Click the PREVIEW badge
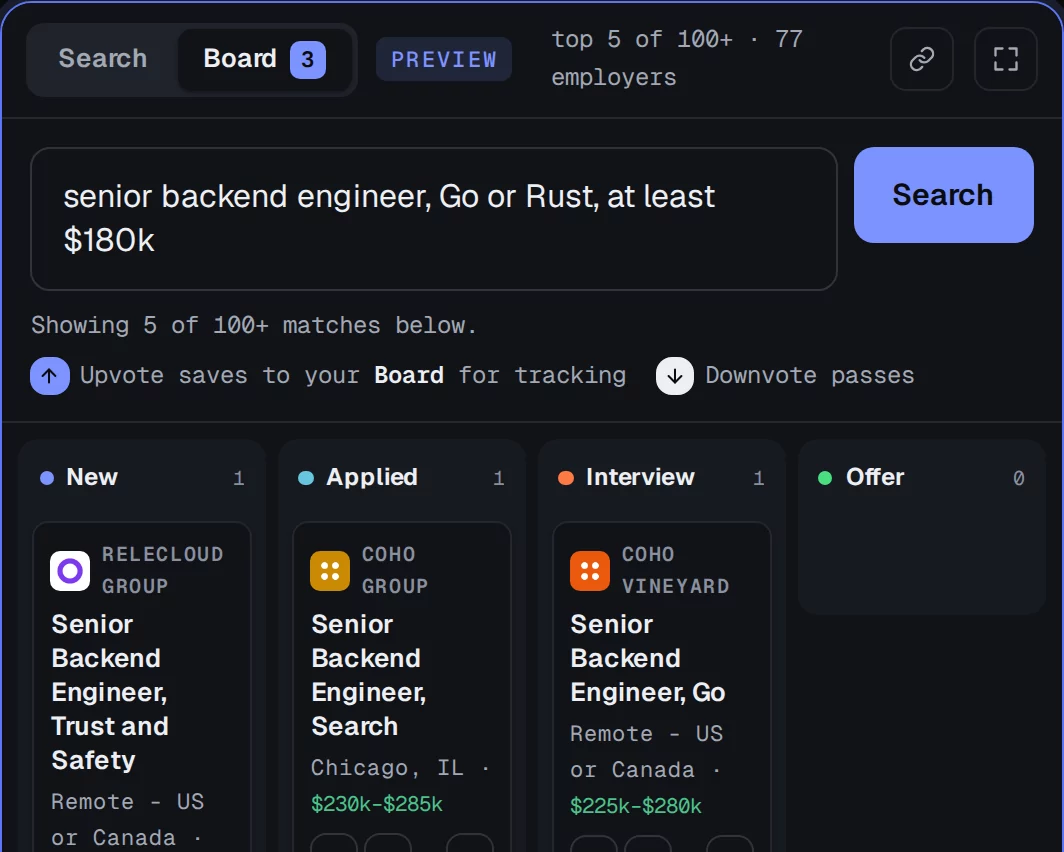Screen dimensions: 1064x852 pos(444,59)
